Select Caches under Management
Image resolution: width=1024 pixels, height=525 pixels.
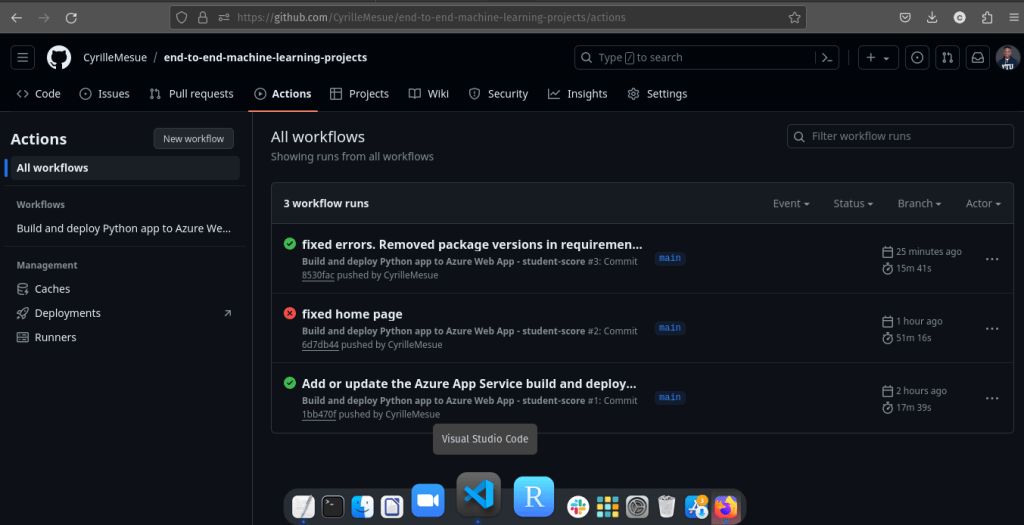point(52,289)
